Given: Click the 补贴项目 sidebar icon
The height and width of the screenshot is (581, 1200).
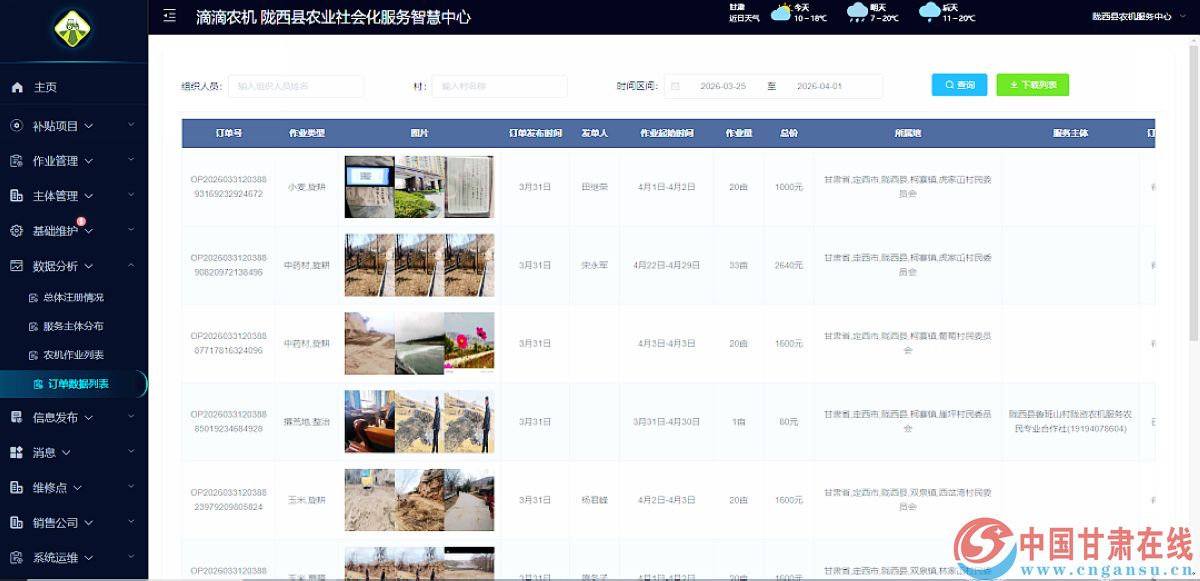Looking at the screenshot, I should pos(17,126).
